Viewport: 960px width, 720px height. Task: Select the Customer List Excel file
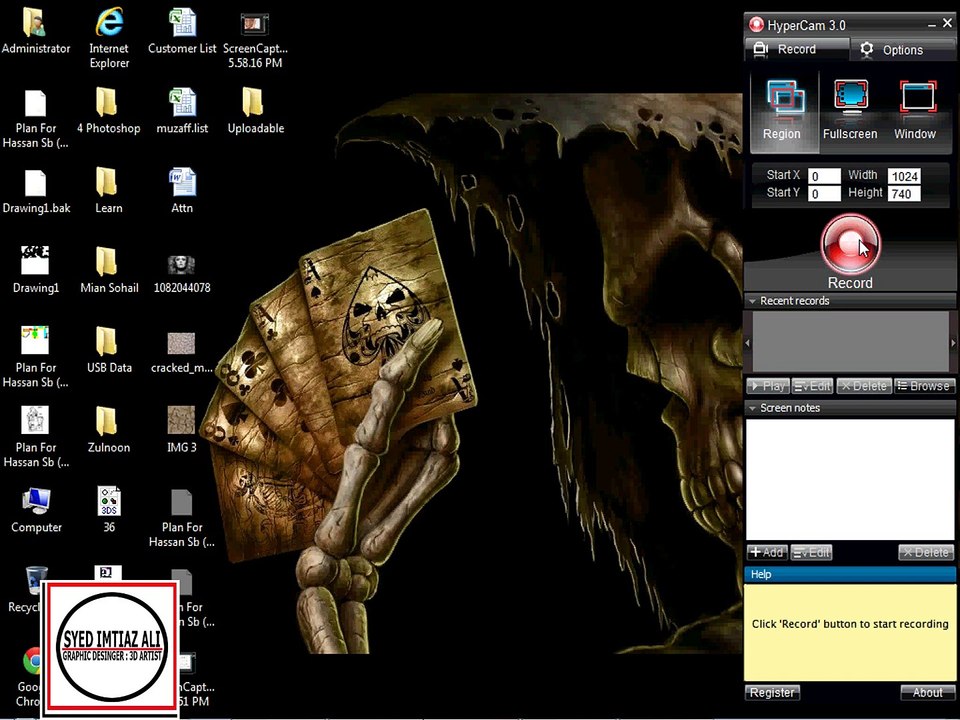[x=182, y=31]
